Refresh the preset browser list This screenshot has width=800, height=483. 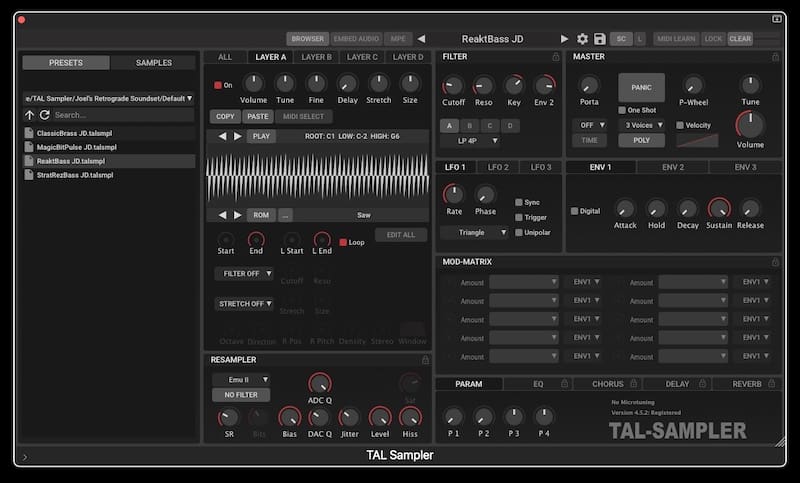[44, 115]
